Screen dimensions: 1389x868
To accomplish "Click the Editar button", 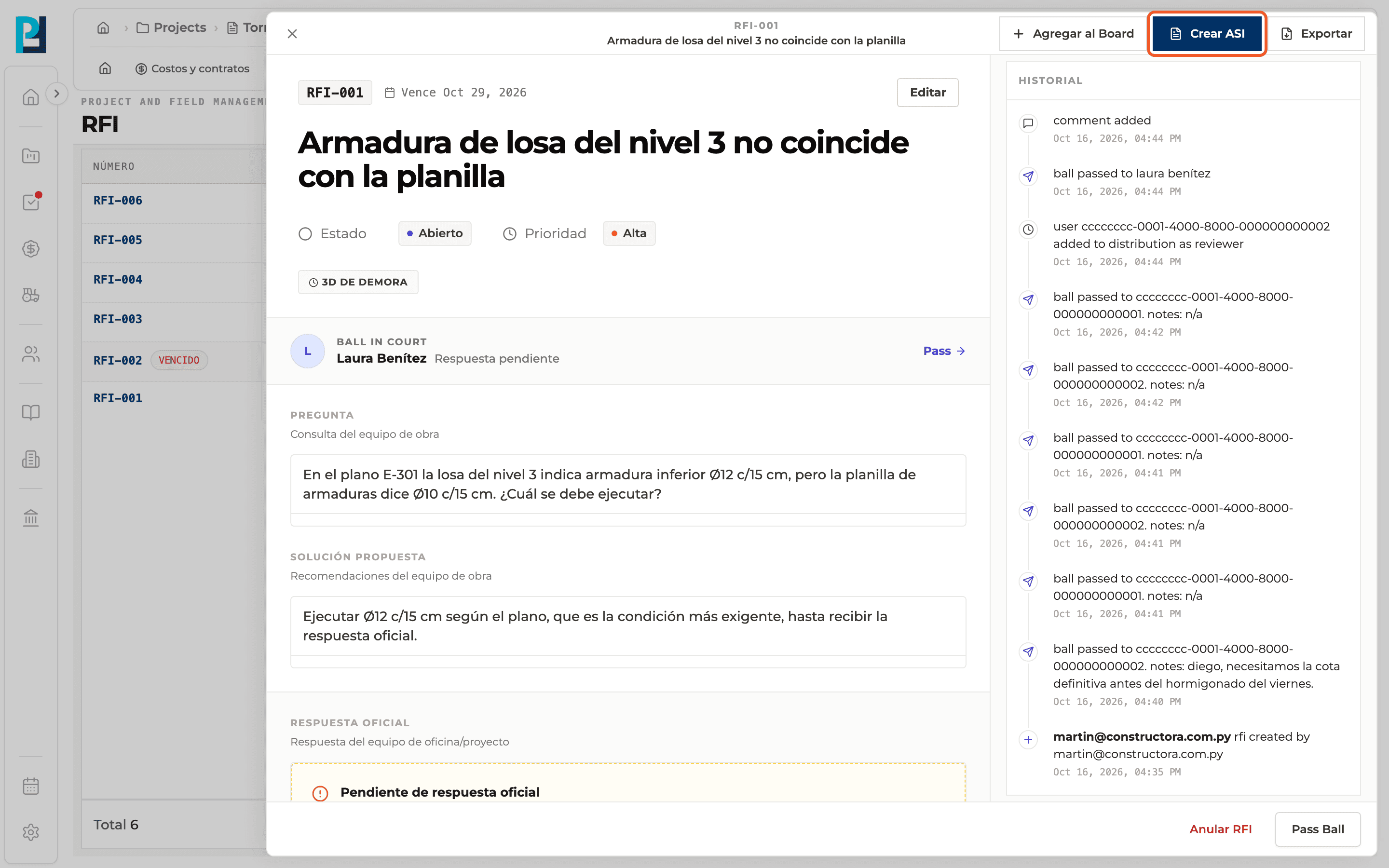I will (927, 93).
